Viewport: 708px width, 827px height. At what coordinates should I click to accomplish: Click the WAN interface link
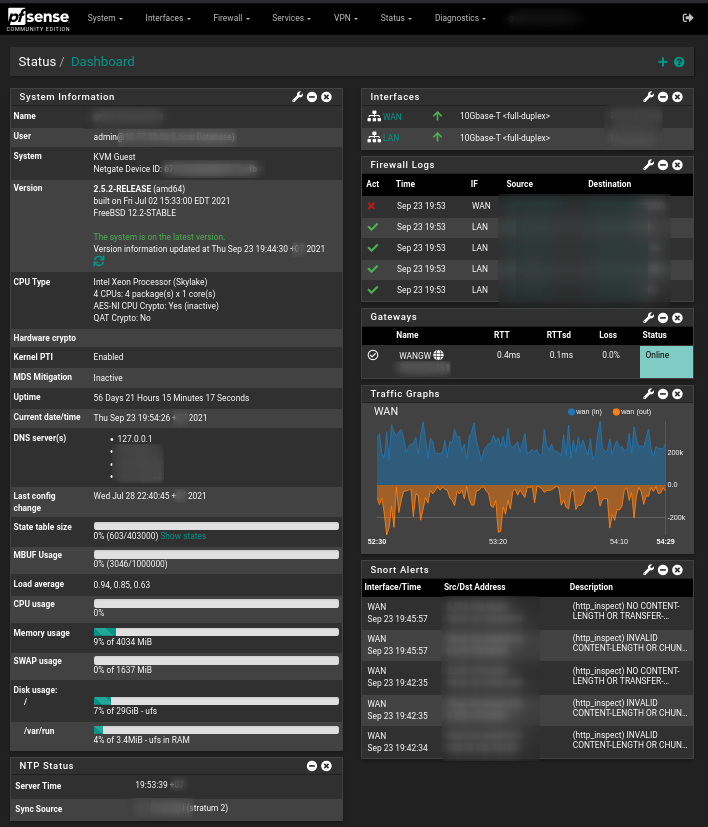(391, 116)
